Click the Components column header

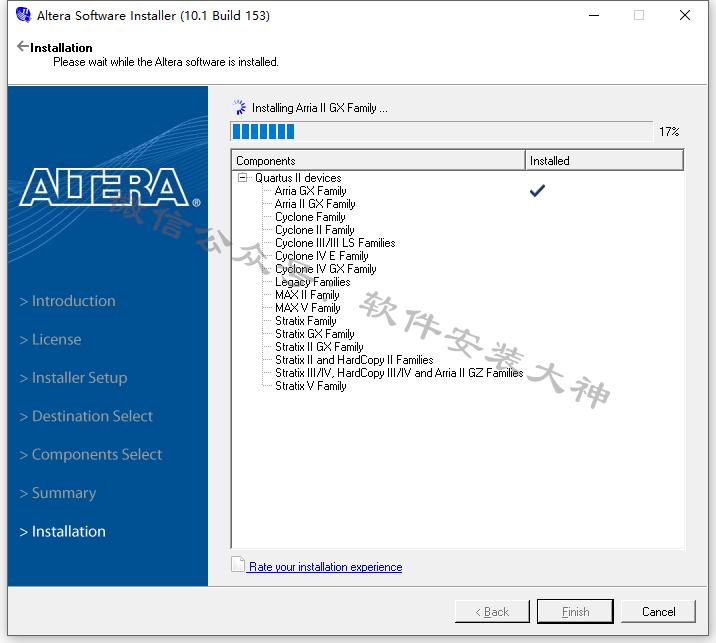click(378, 161)
